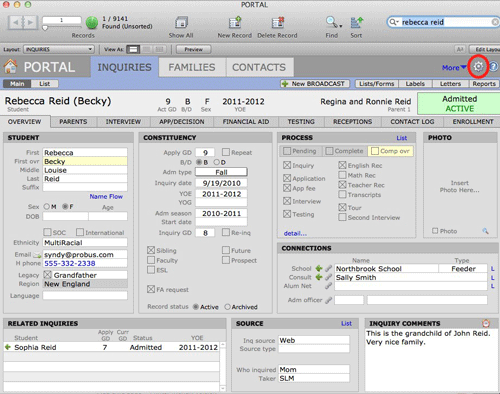500x394 pixels.
Task: Click the clock icon in Inquiry Comments
Action: coord(486,323)
